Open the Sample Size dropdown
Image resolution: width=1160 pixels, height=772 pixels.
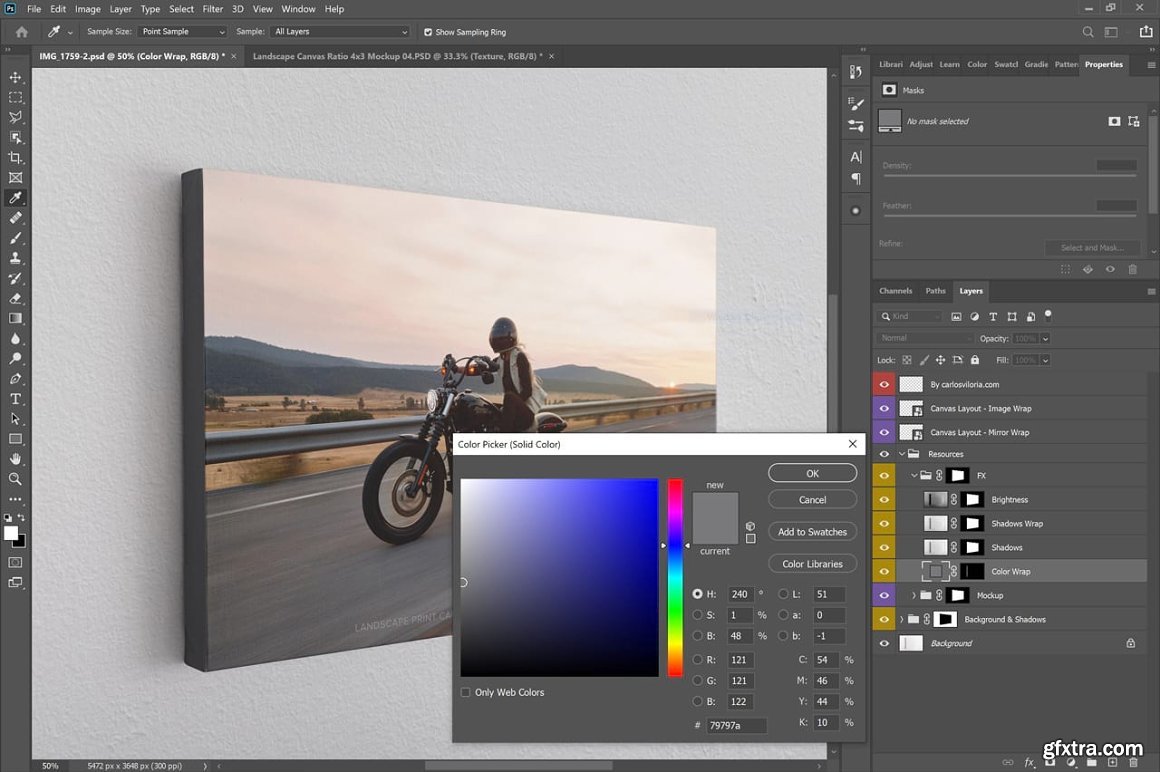click(x=183, y=32)
